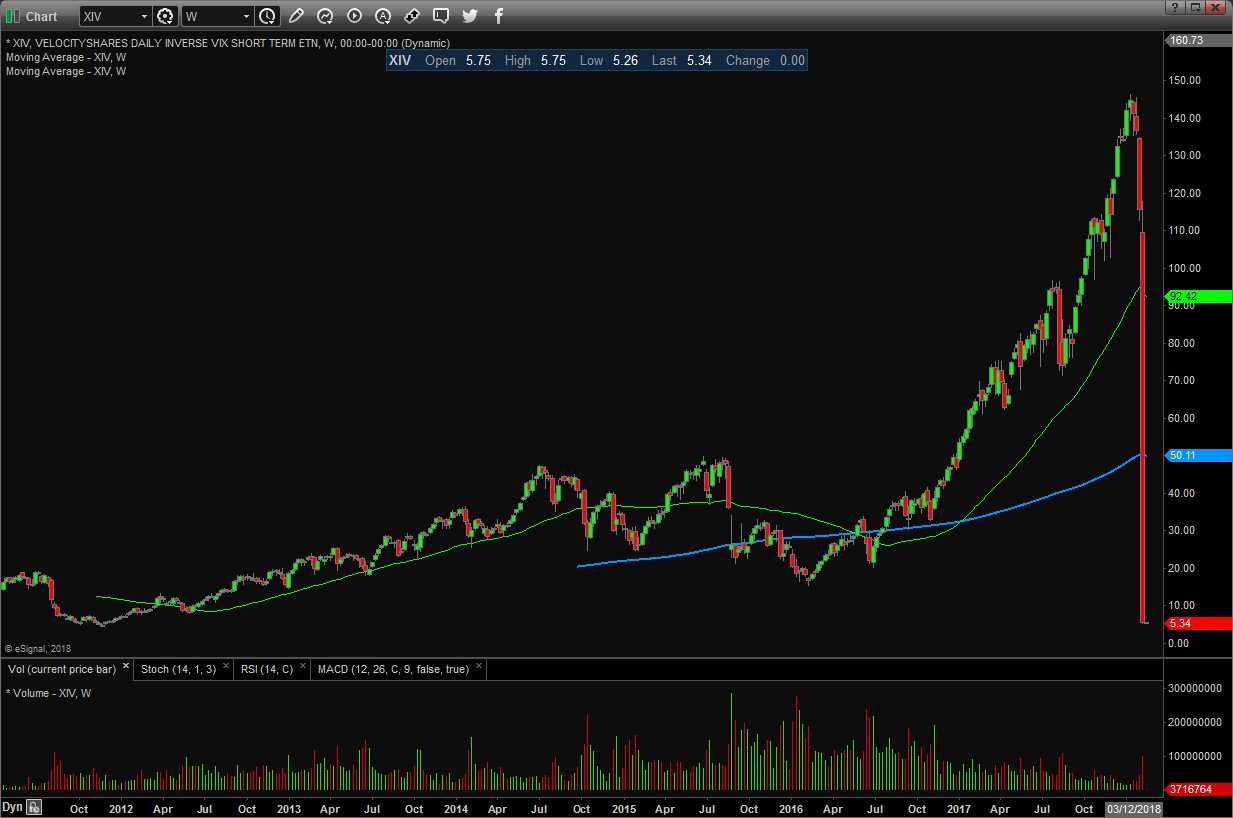The width and height of the screenshot is (1233, 818).
Task: Click the circular play replay icon
Action: (354, 16)
